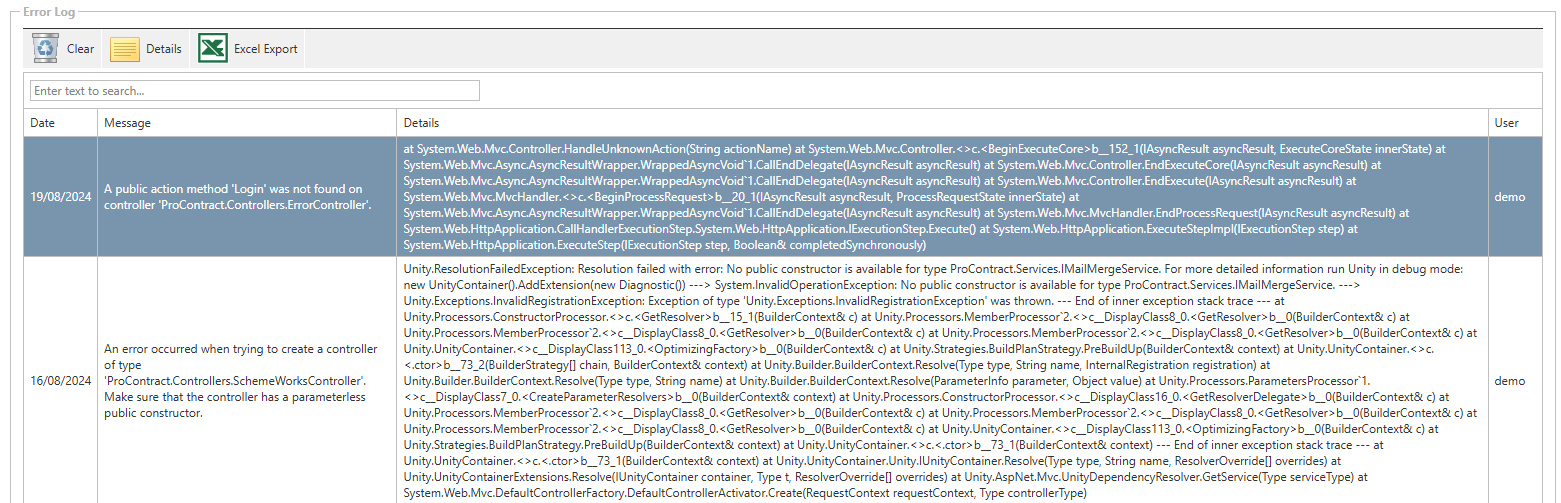Select the Excel Export text label

(265, 49)
